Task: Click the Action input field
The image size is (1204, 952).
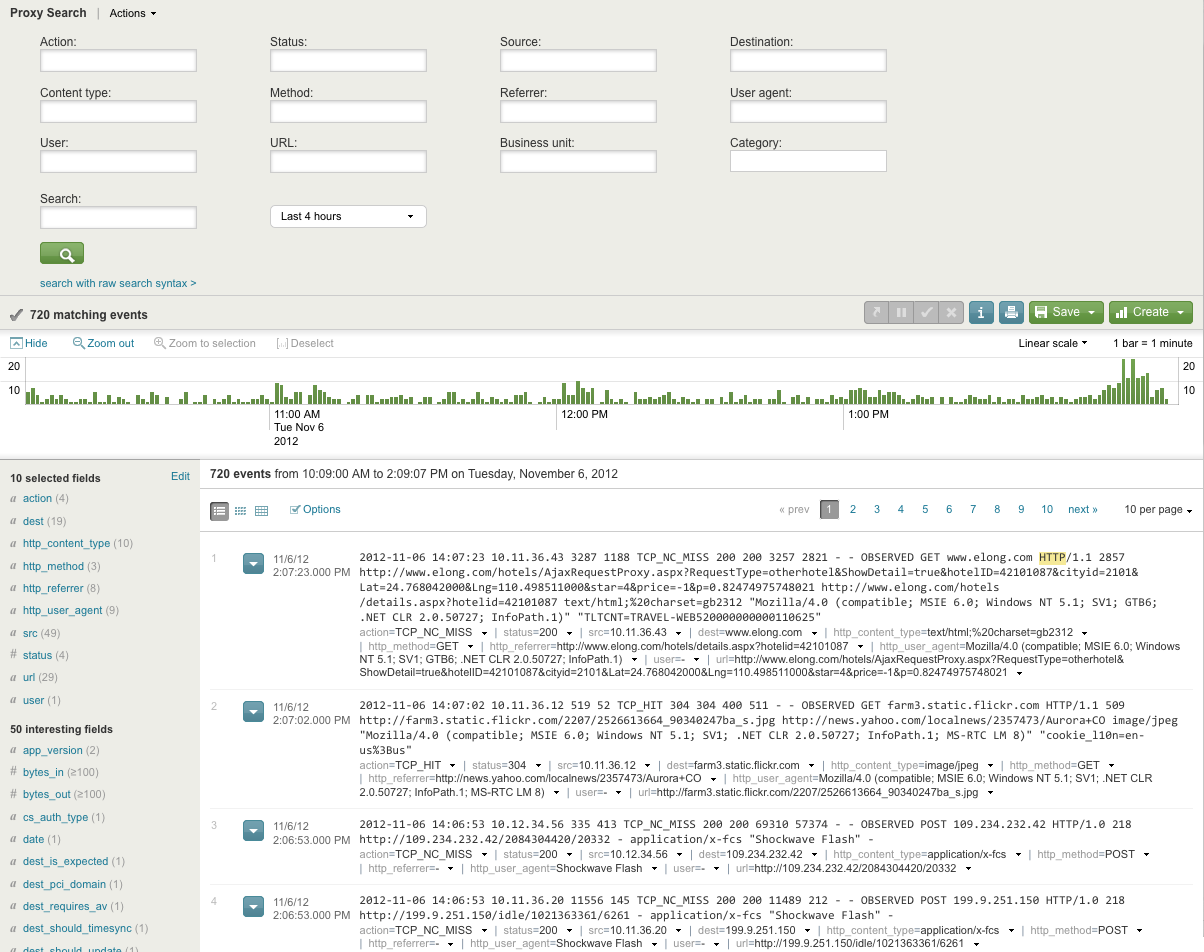Action: click(x=118, y=61)
